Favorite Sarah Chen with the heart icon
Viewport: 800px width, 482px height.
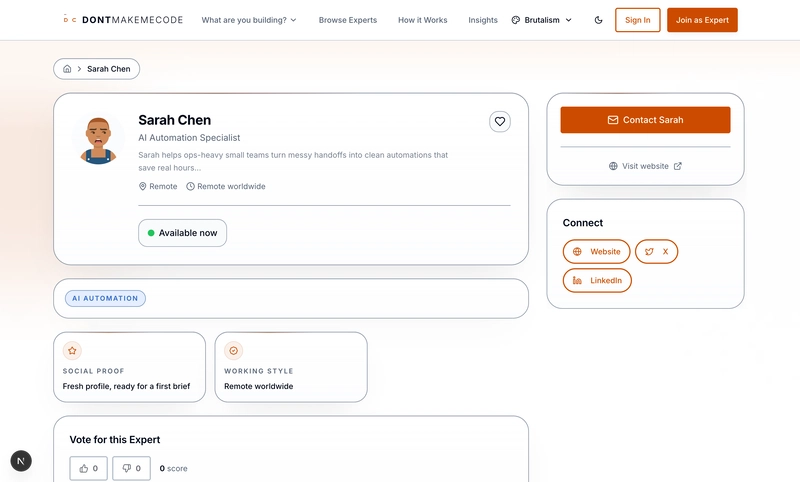point(500,121)
